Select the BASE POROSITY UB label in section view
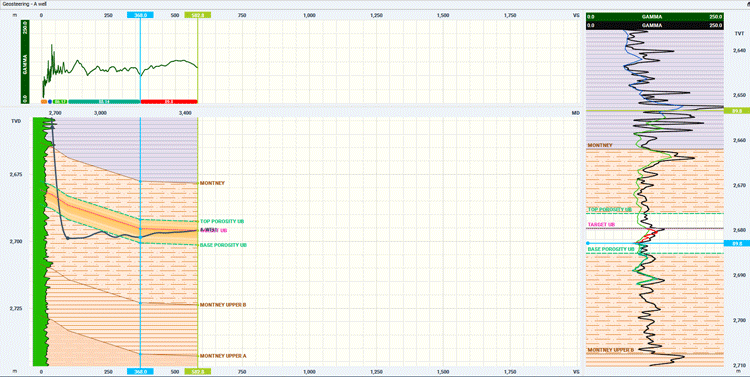 (x=223, y=245)
